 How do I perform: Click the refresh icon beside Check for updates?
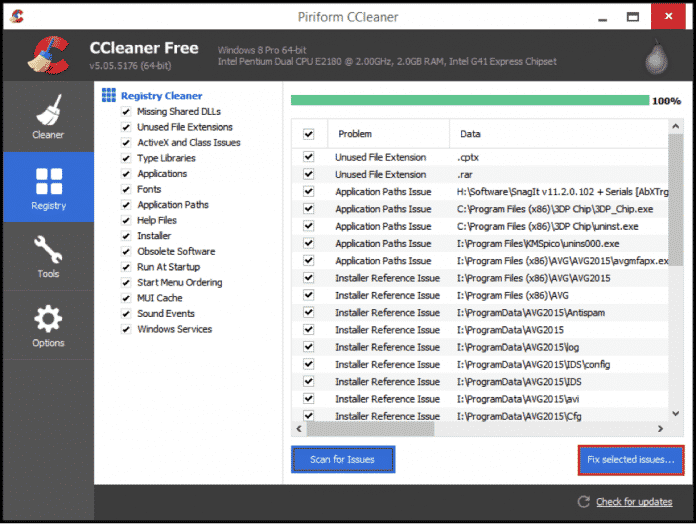point(583,501)
